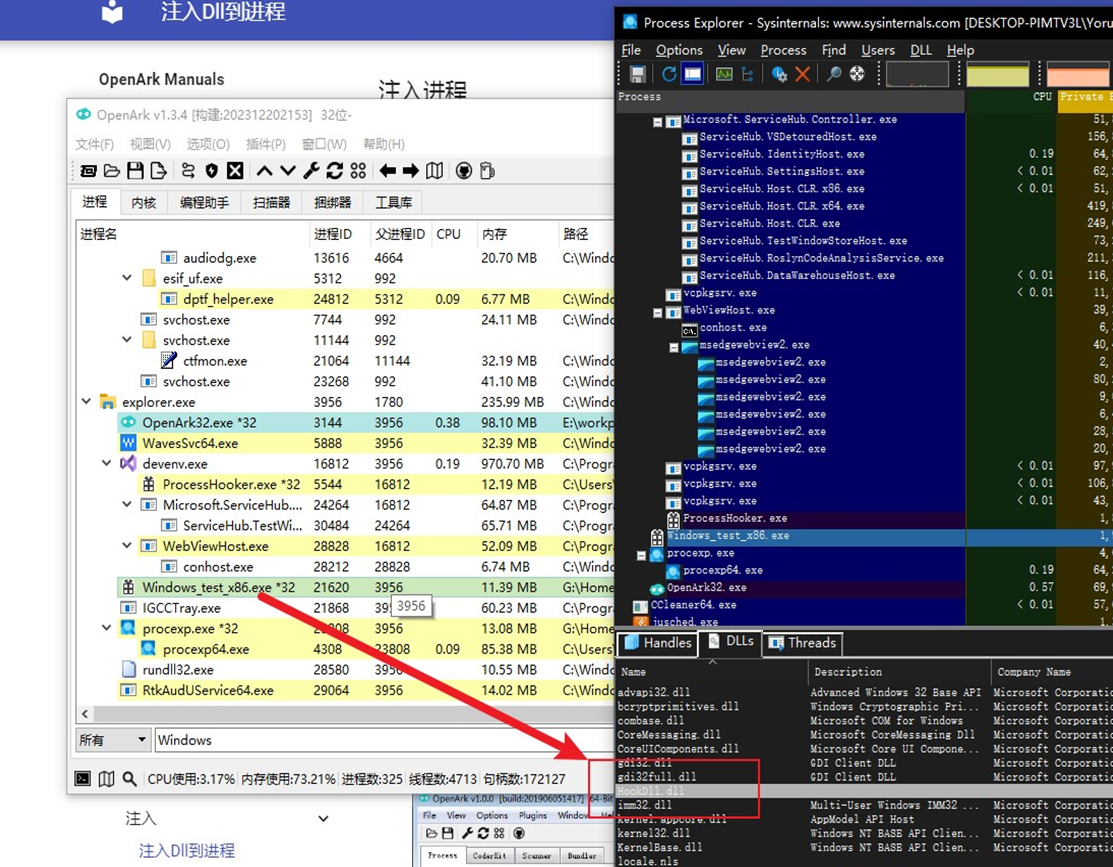
Task: Toggle the lower pane icon in Process Explorer
Action: [693, 74]
